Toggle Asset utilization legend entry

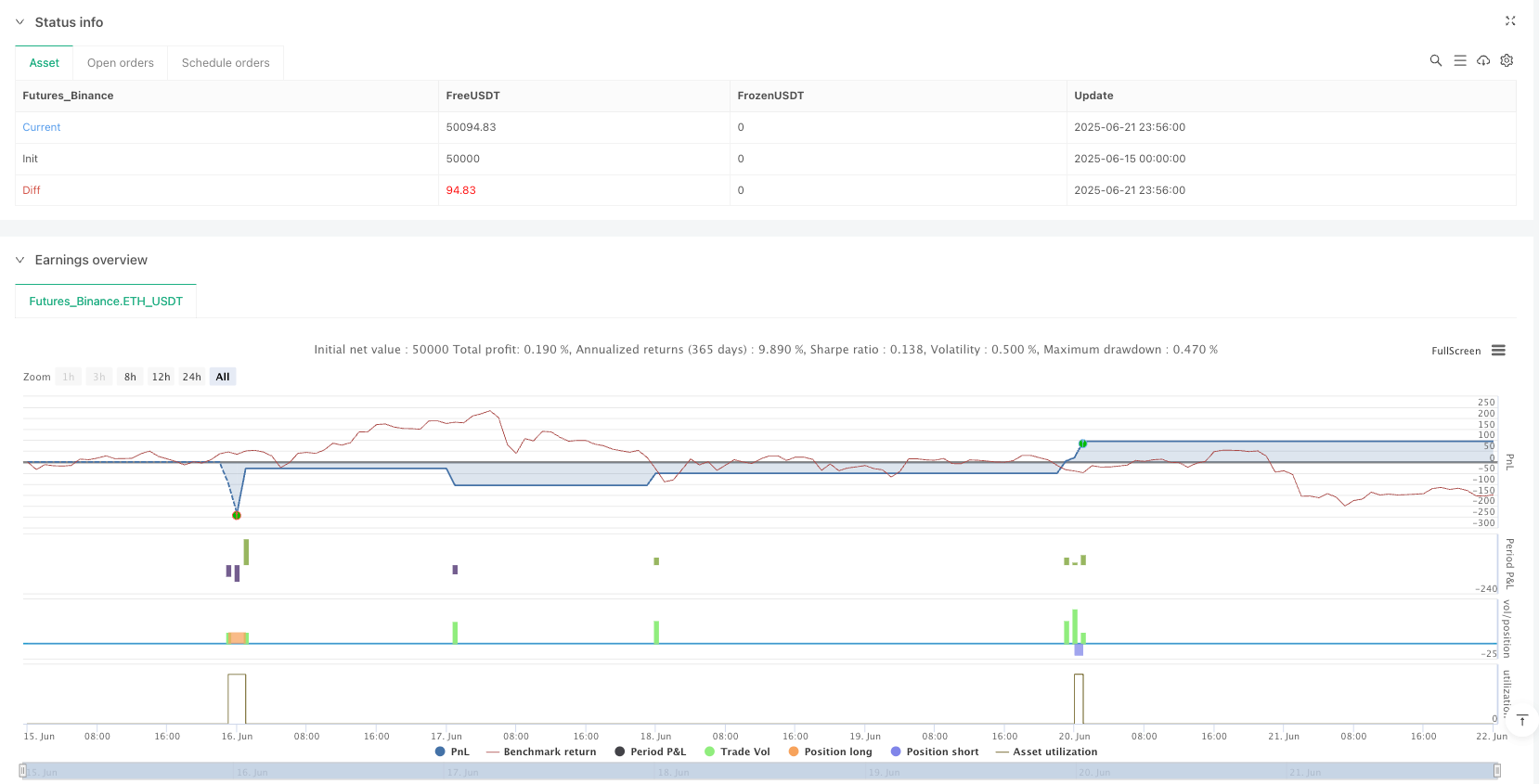click(1046, 752)
